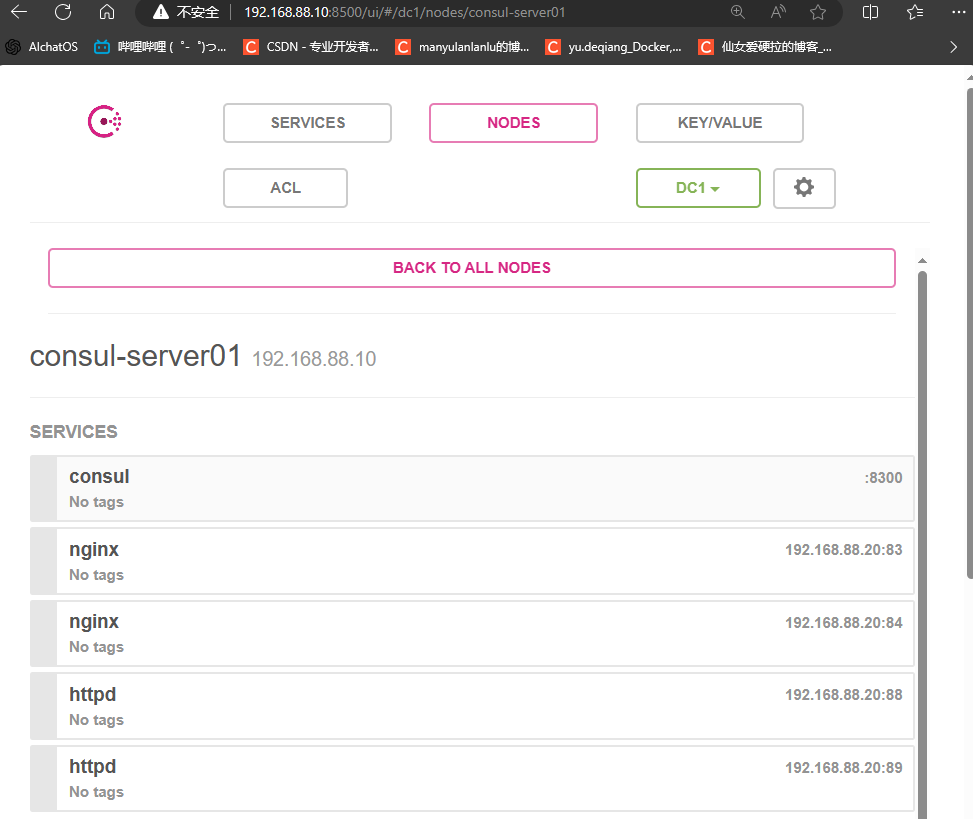
Task: Open the yu.deqiang_Docker bookmark
Action: pyautogui.click(x=613, y=47)
